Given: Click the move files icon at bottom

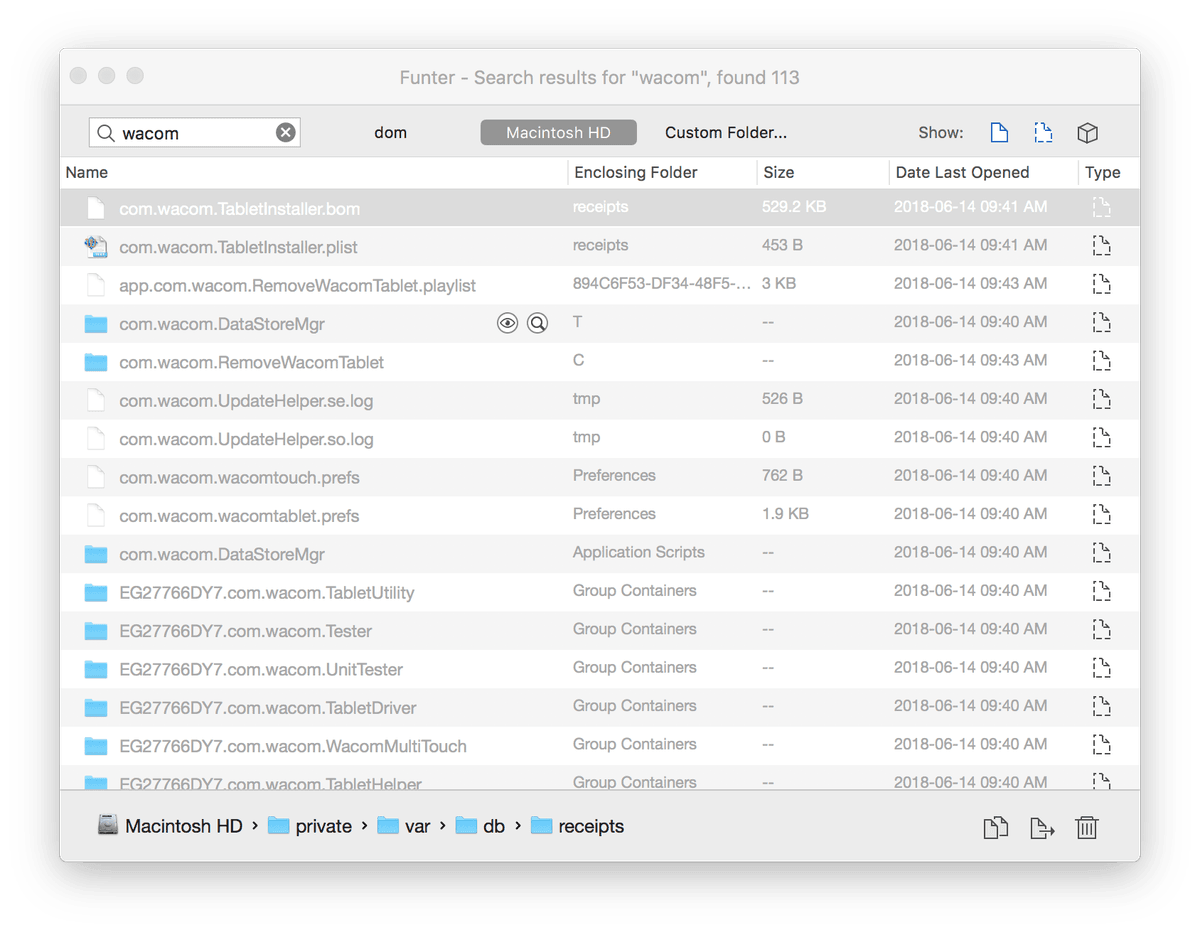Looking at the screenshot, I should (1042, 828).
